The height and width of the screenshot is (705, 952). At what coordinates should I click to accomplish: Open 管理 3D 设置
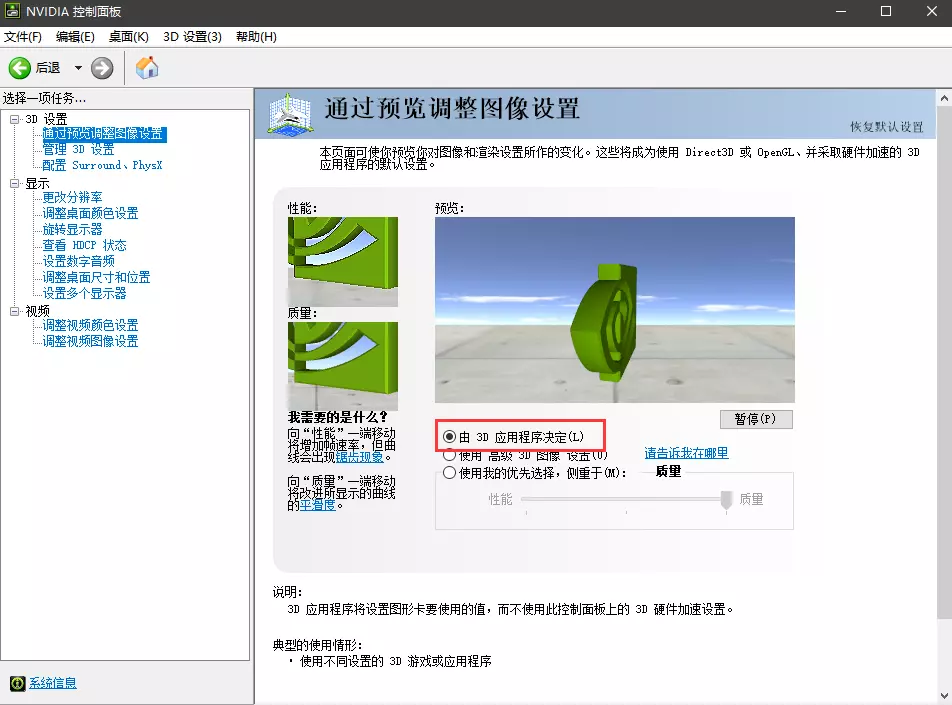pyautogui.click(x=78, y=149)
